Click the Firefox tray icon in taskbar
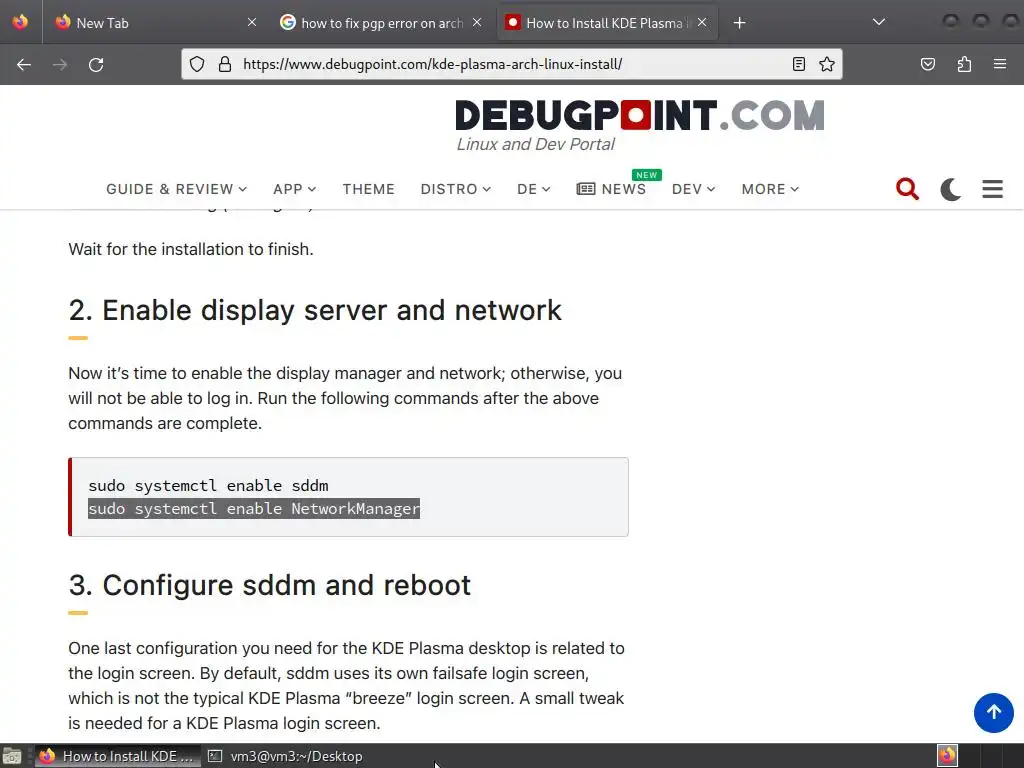The height and width of the screenshot is (768, 1024). click(x=947, y=756)
